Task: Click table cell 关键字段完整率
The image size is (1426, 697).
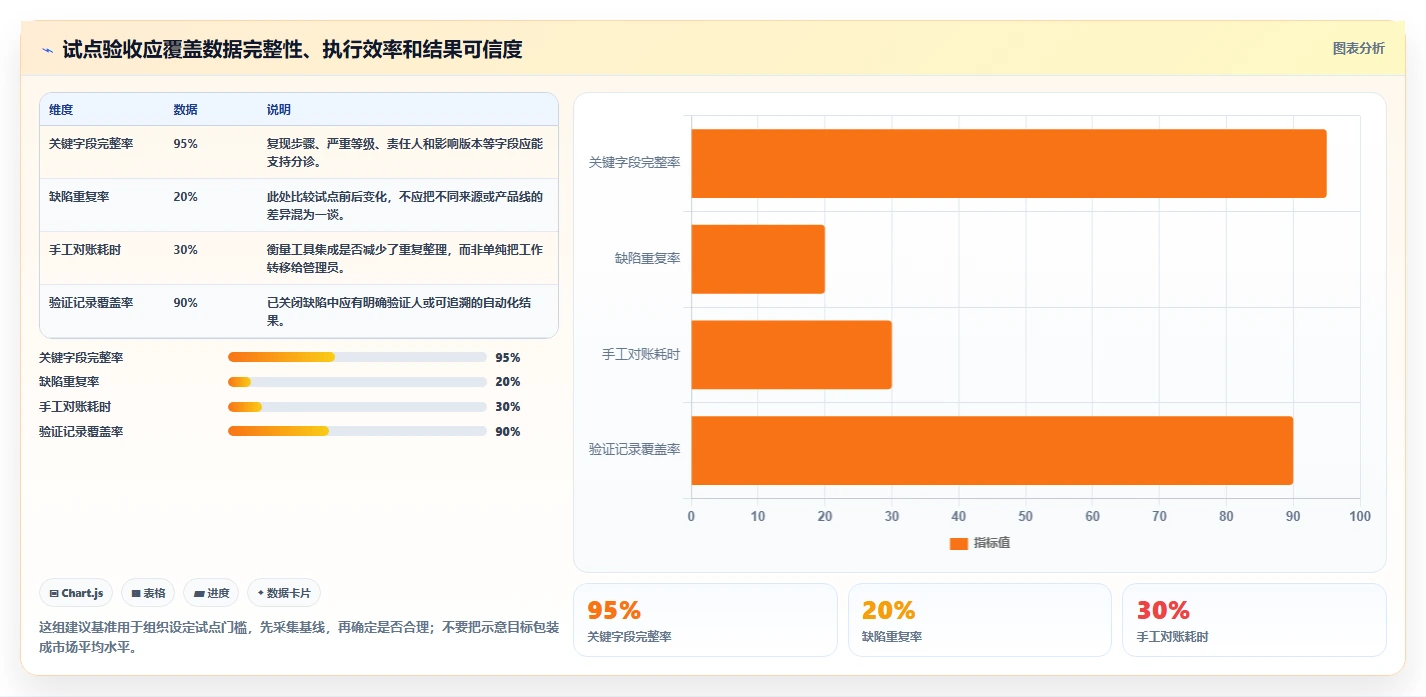Action: point(91,144)
